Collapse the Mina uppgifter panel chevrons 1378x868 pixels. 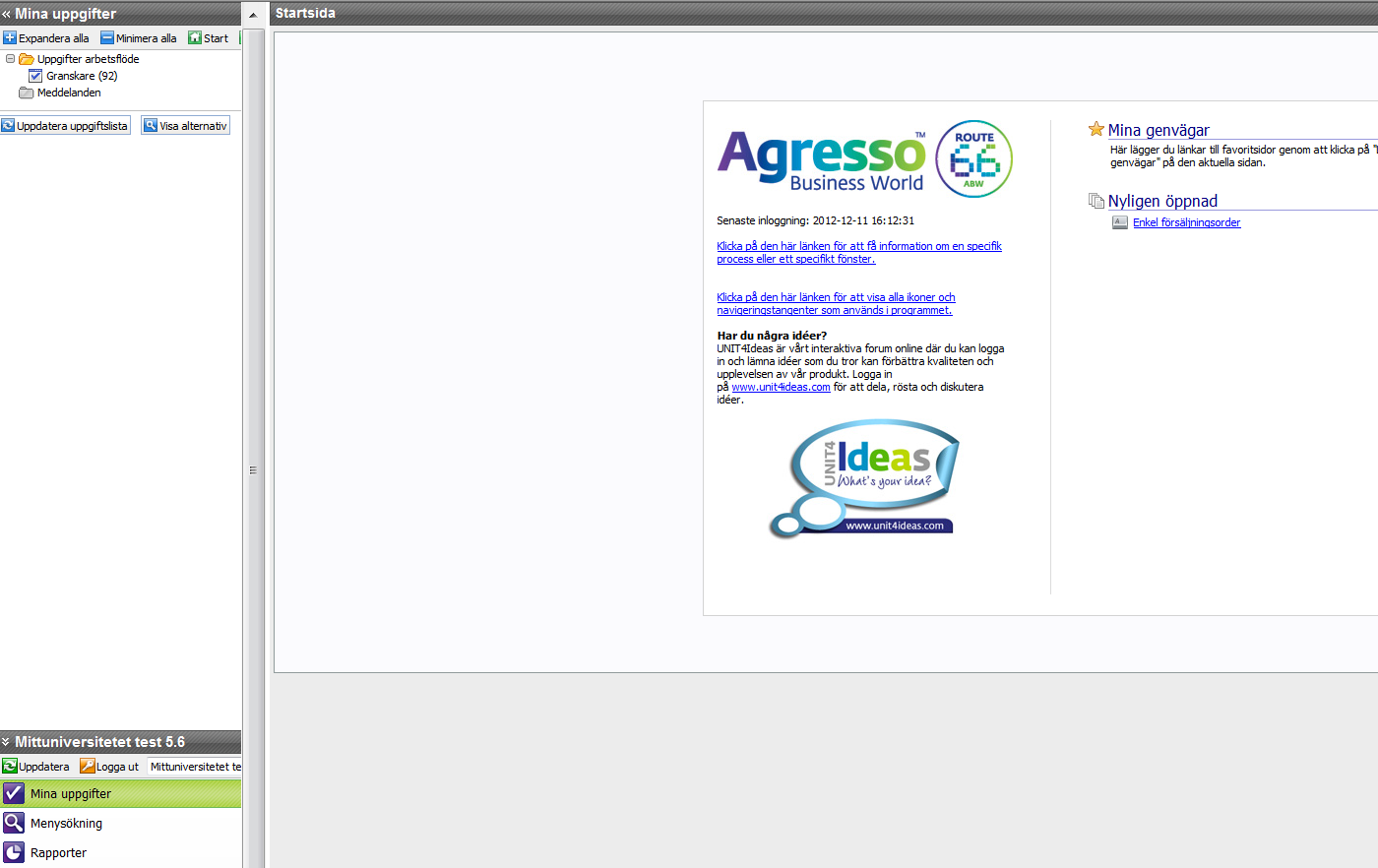pos(6,14)
